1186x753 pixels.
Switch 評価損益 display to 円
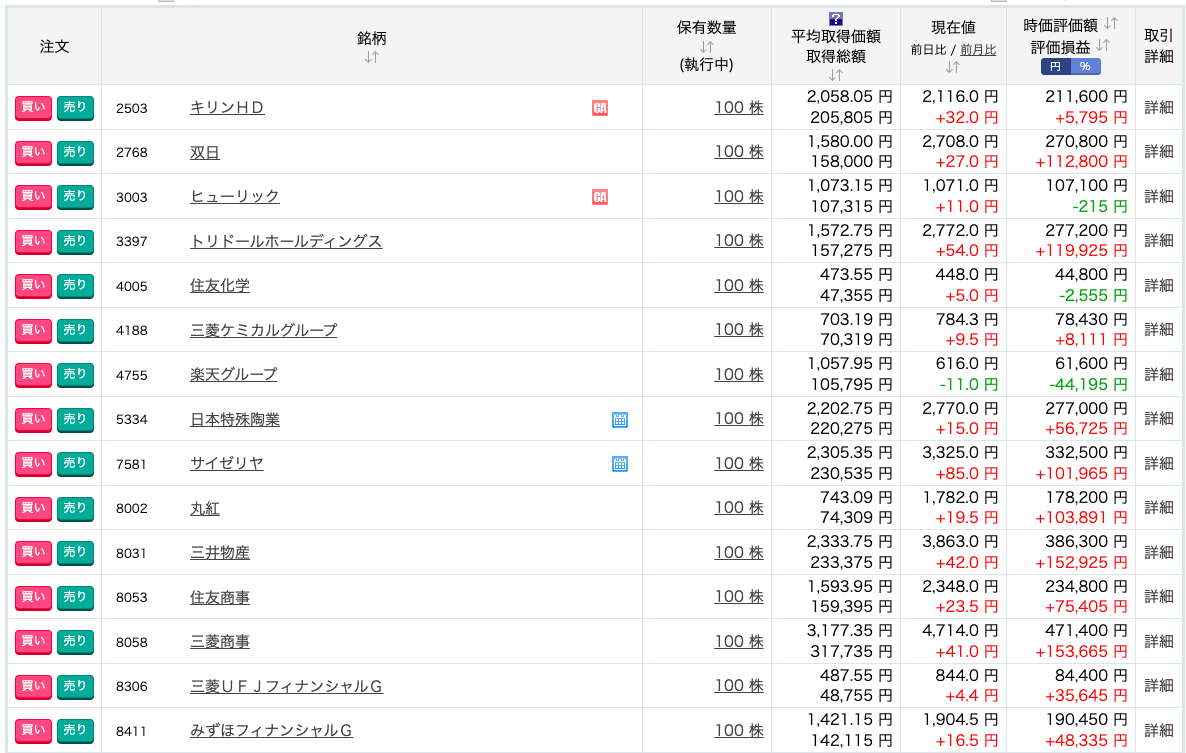1055,67
